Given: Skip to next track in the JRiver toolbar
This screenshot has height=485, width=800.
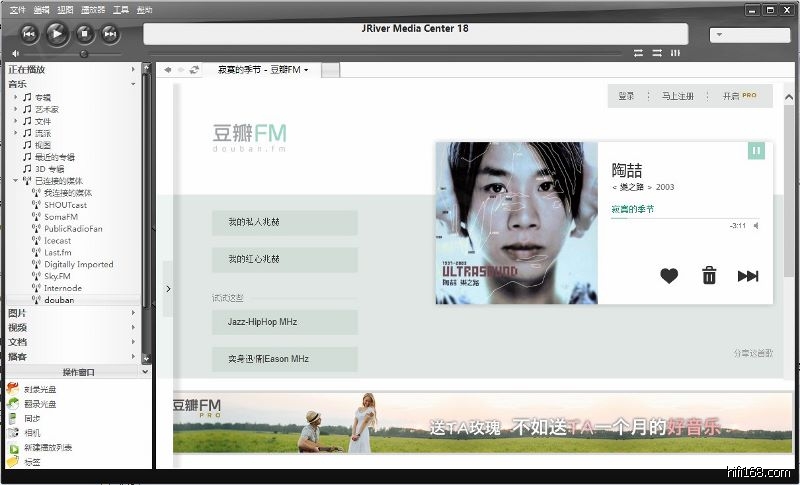Looking at the screenshot, I should coord(110,34).
